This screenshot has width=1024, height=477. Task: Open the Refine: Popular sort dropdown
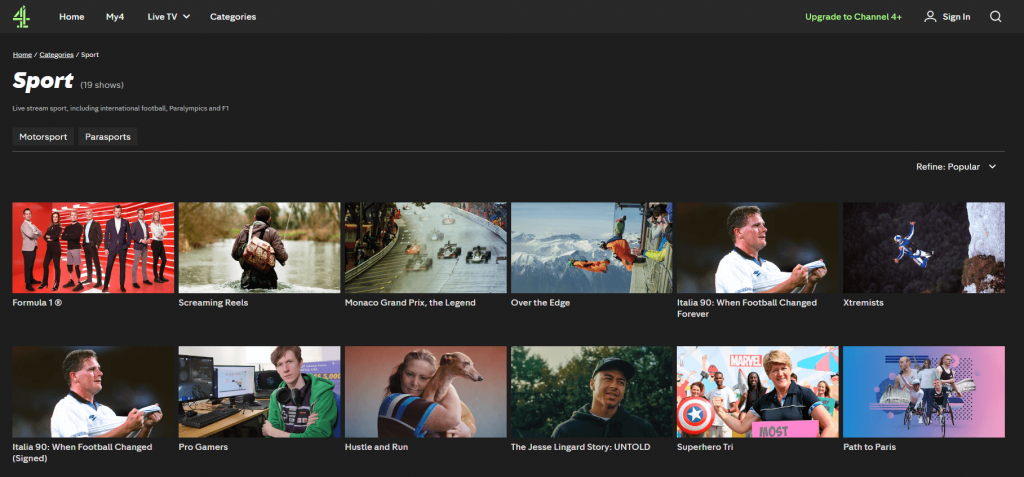tap(956, 167)
